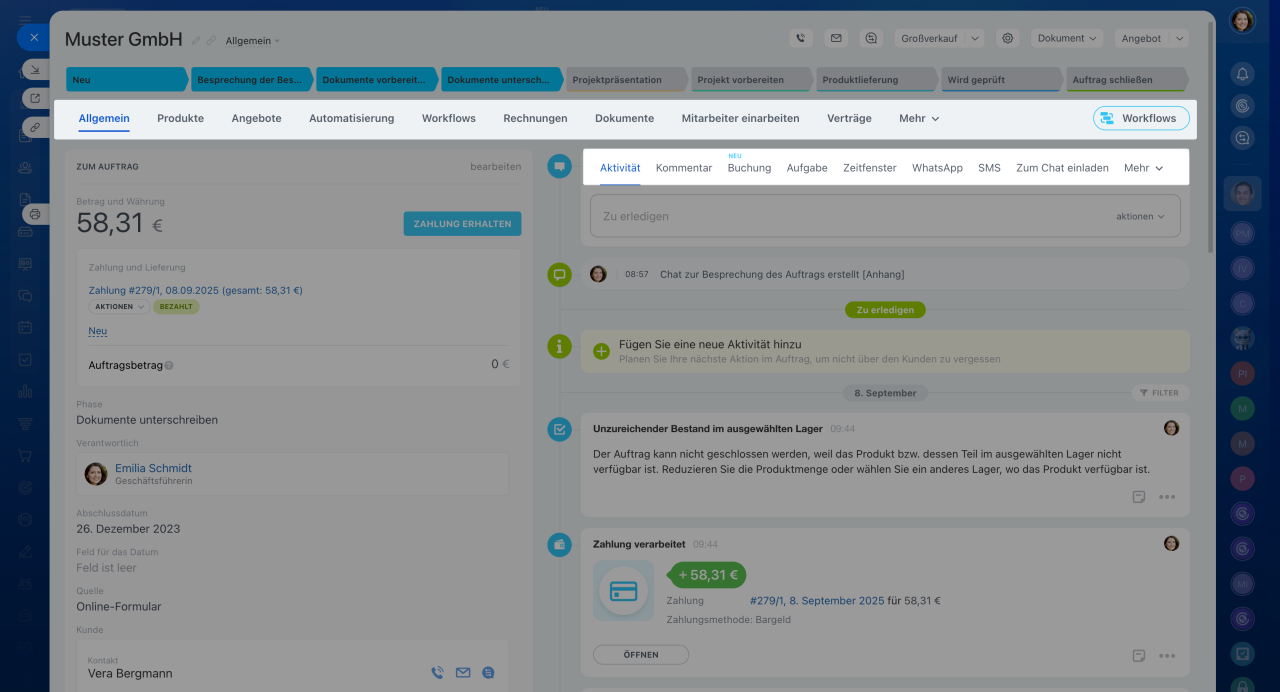Viewport: 1280px width, 692px height.
Task: Click the pencil icon beside Muster GmbH
Action: [x=196, y=41]
